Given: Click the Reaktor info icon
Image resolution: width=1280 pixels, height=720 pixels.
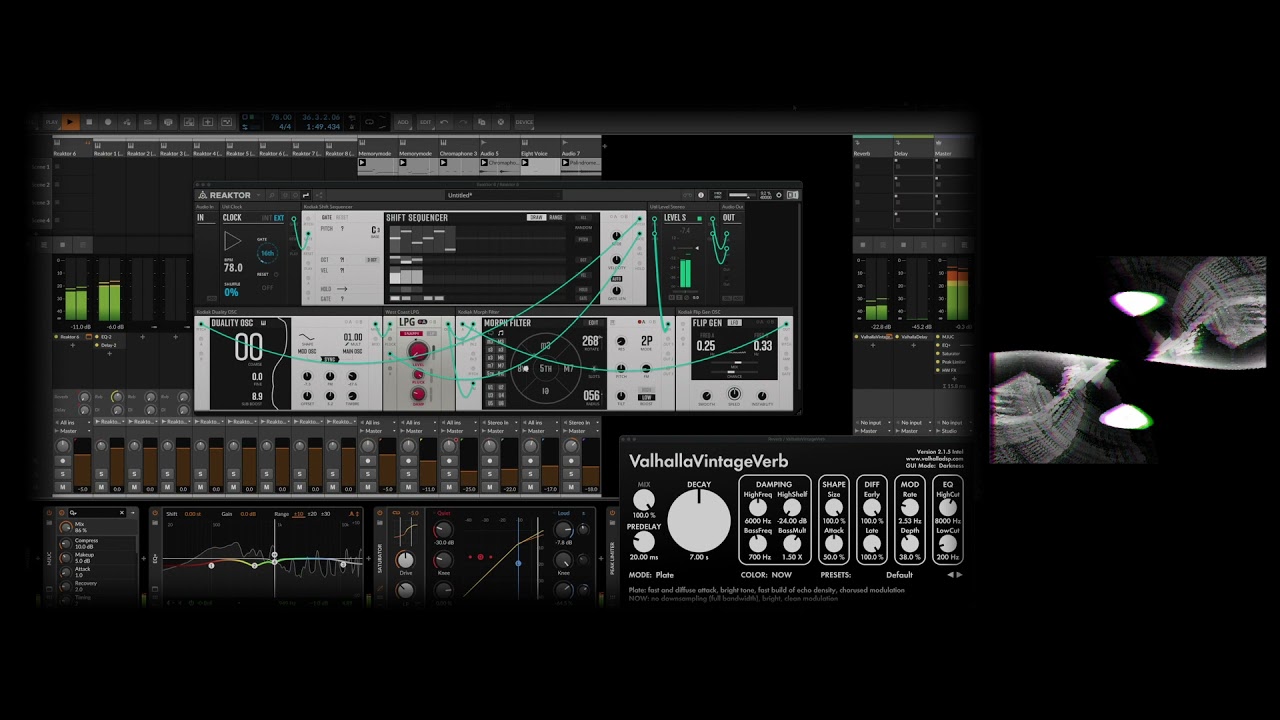Looking at the screenshot, I should tap(701, 195).
